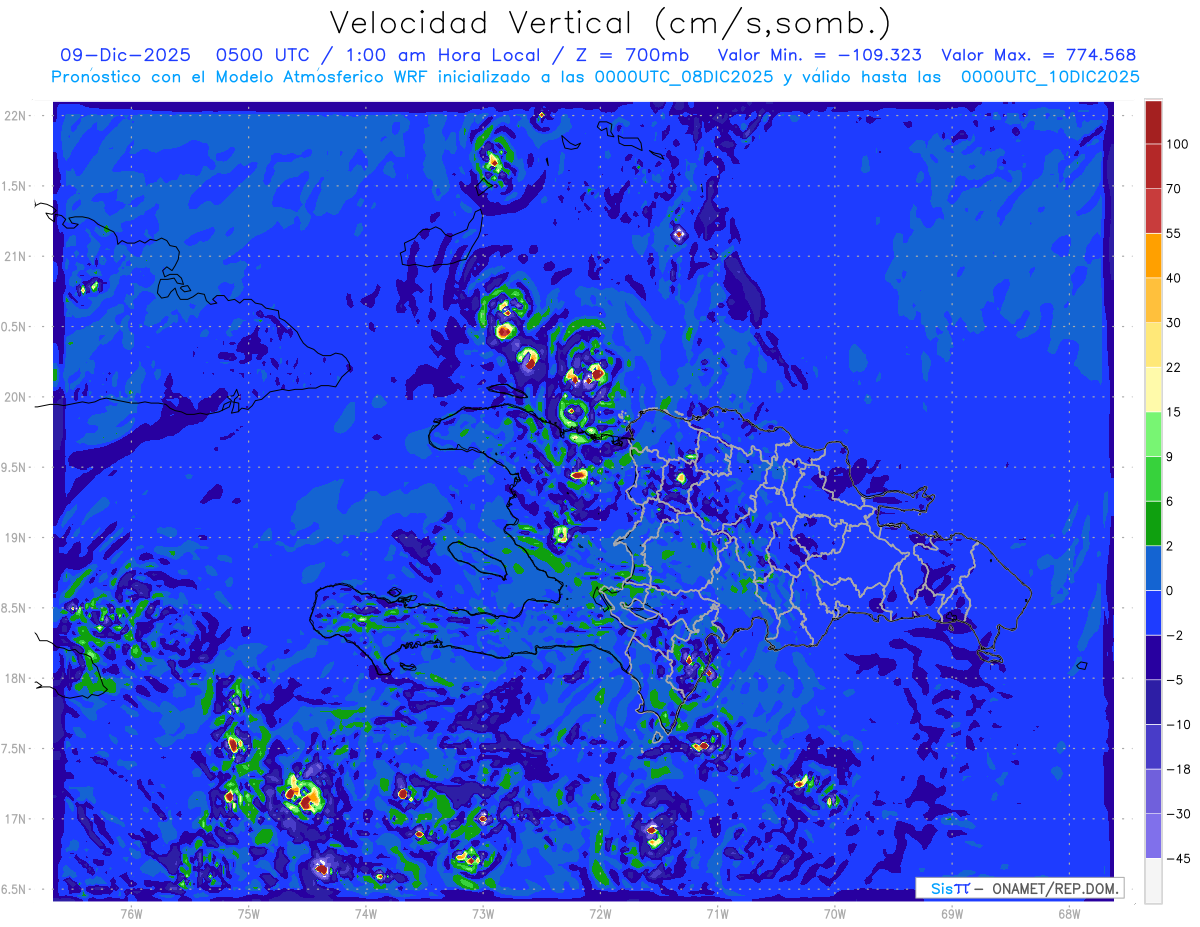Click "Valor Min. = -109.323"

pyautogui.click(x=820, y=55)
